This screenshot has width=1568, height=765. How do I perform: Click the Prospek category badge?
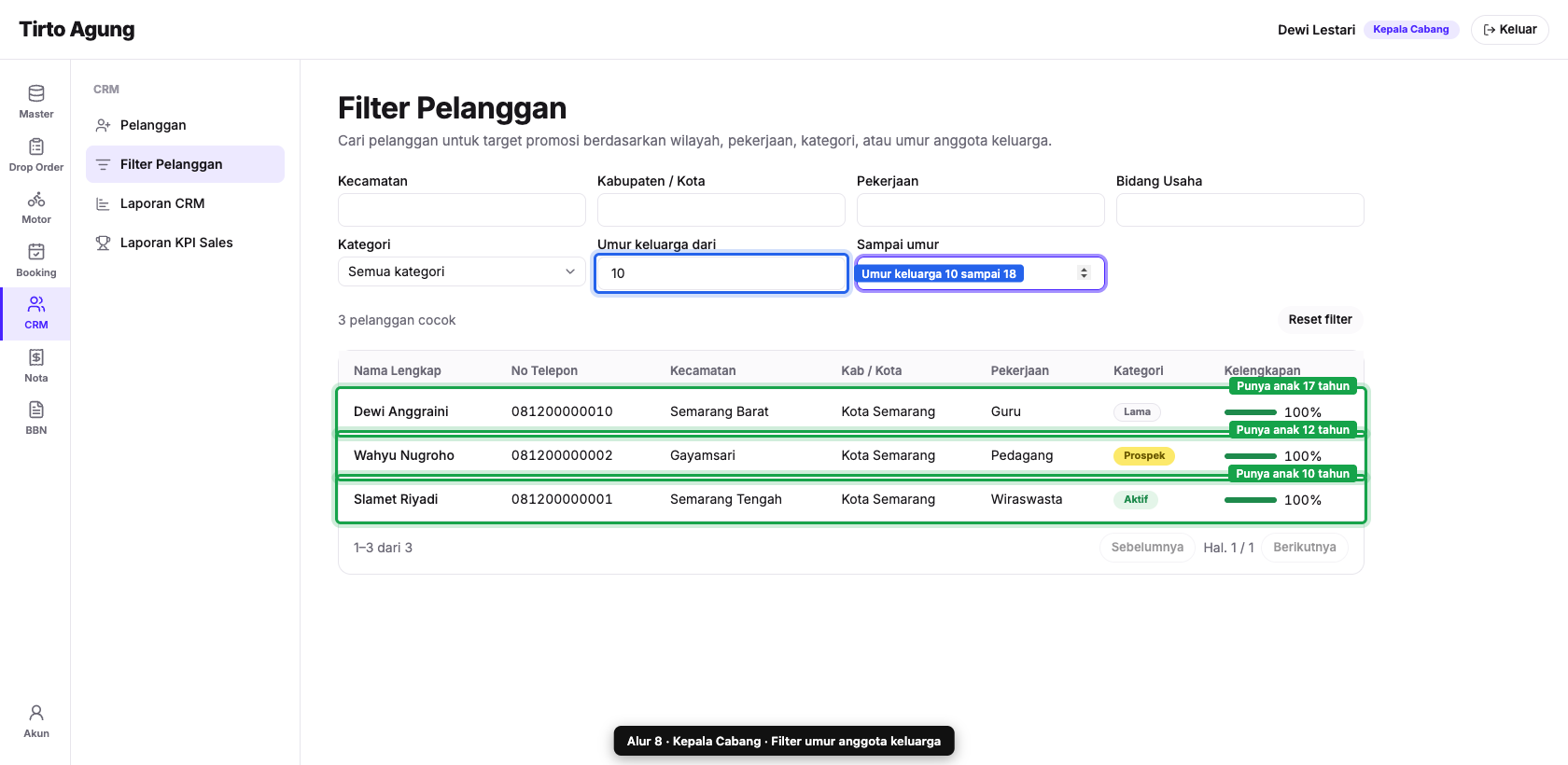pyautogui.click(x=1144, y=456)
